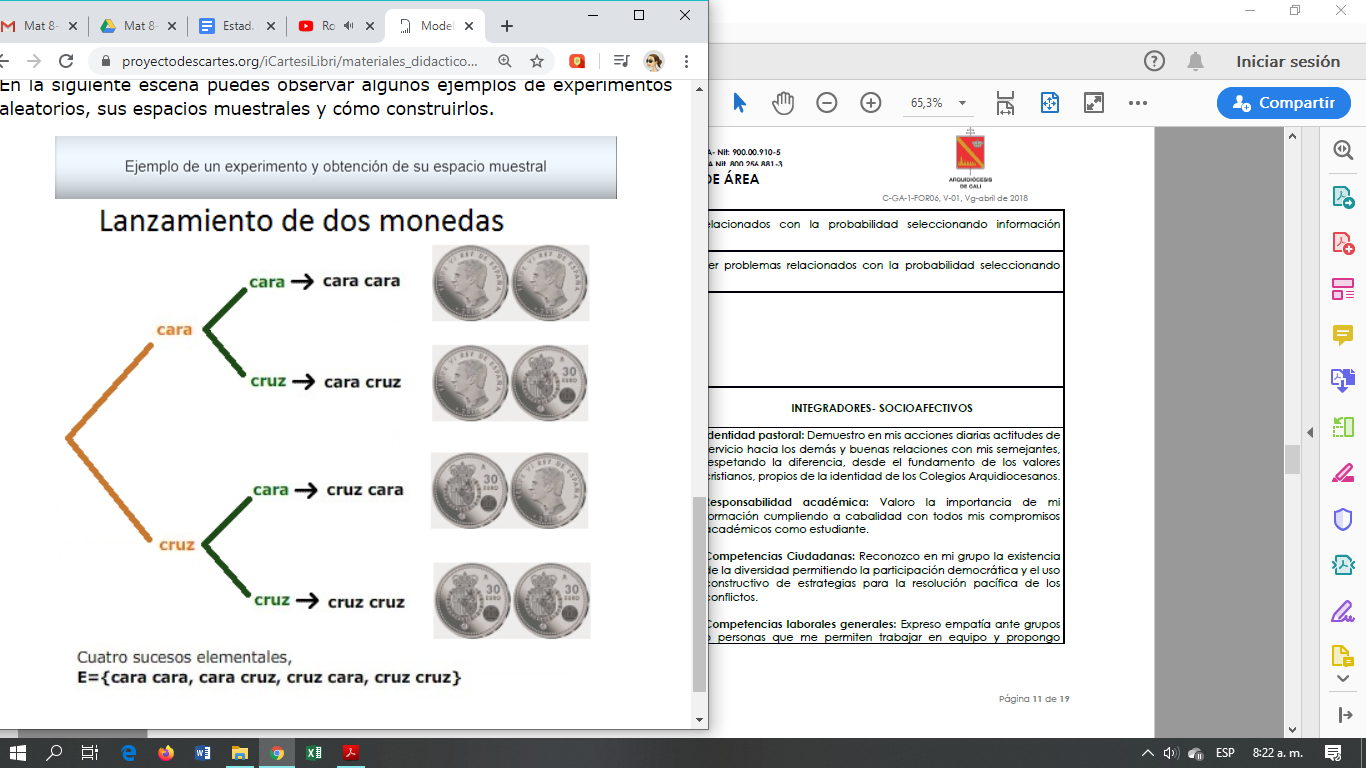This screenshot has height=768, width=1366.
Task: Open Protect shield tool in right pane
Action: (x=1343, y=519)
